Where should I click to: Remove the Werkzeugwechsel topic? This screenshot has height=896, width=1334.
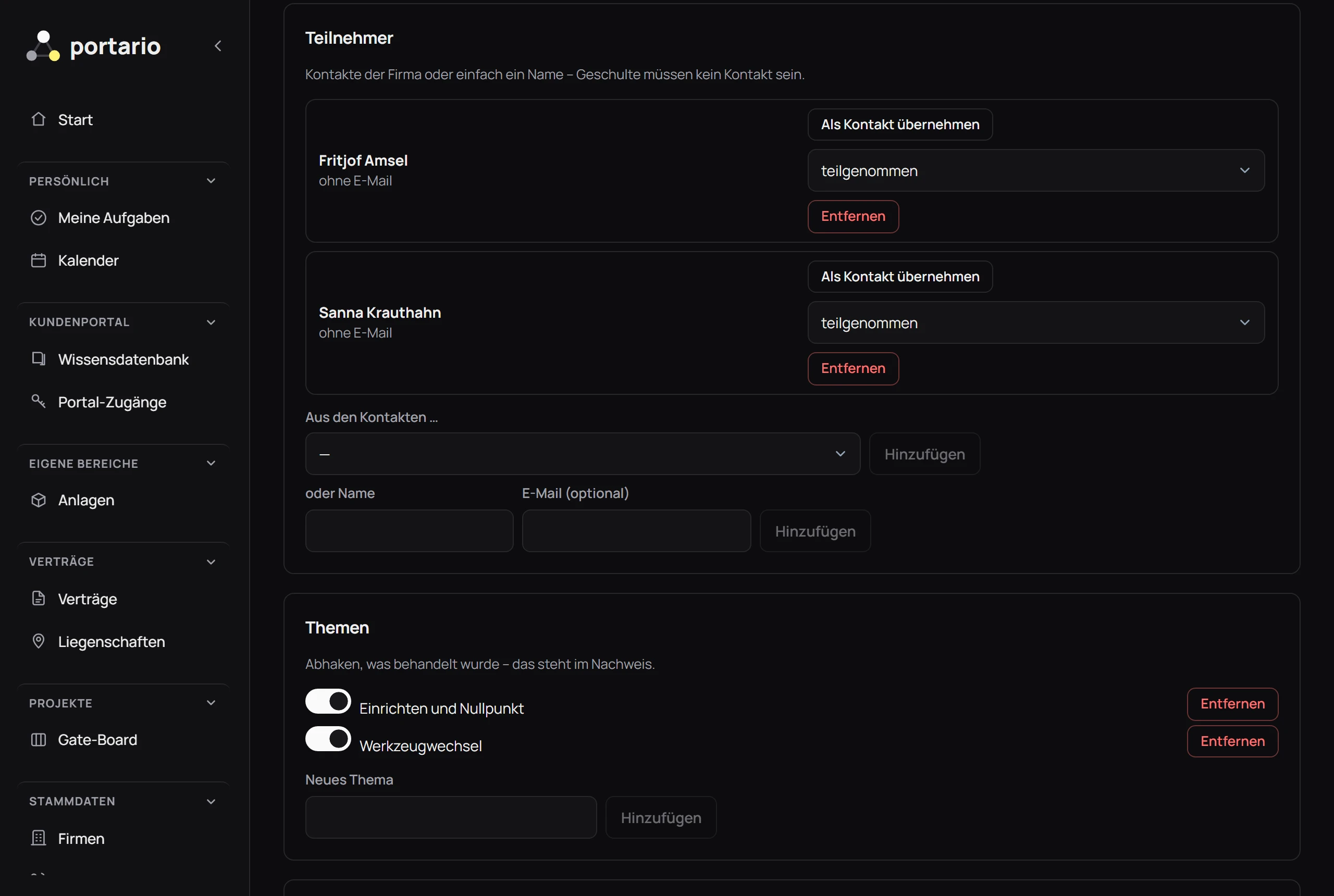[1232, 741]
